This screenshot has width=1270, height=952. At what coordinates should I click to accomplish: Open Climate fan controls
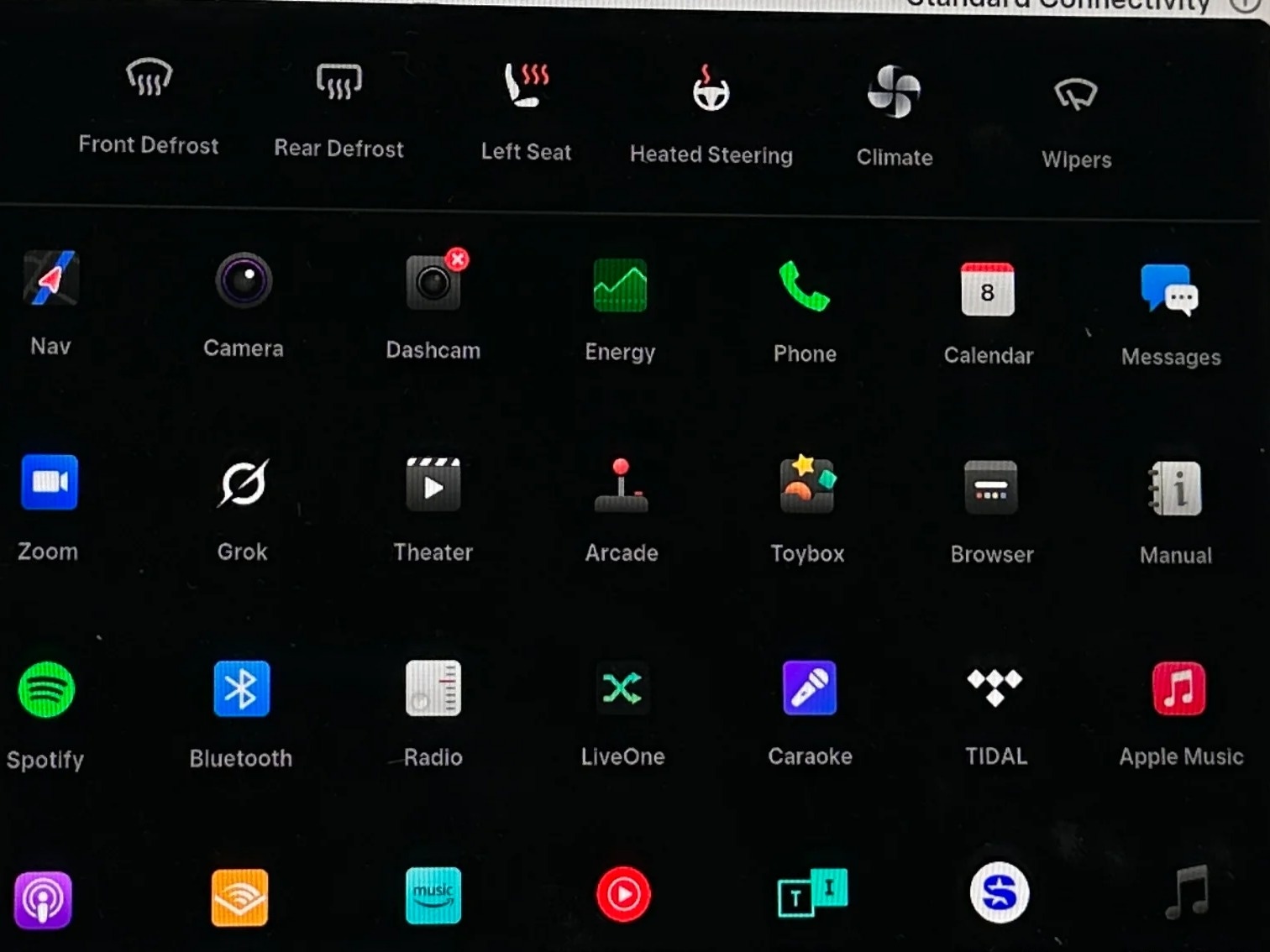click(894, 92)
